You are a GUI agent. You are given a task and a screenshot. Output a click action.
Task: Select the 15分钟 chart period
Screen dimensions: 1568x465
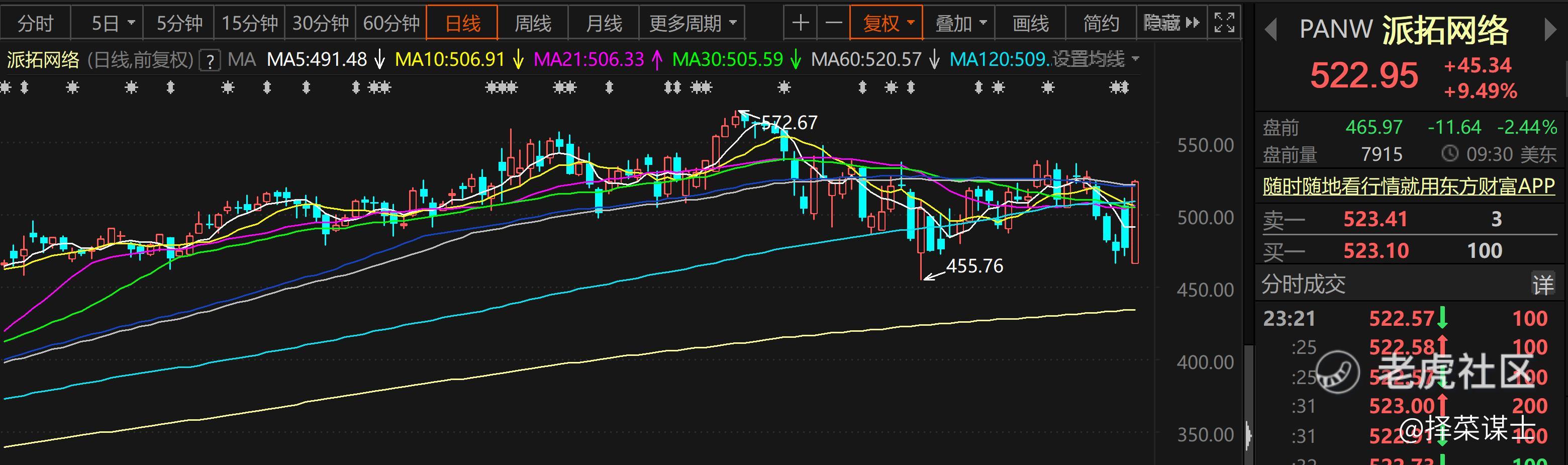pyautogui.click(x=250, y=23)
